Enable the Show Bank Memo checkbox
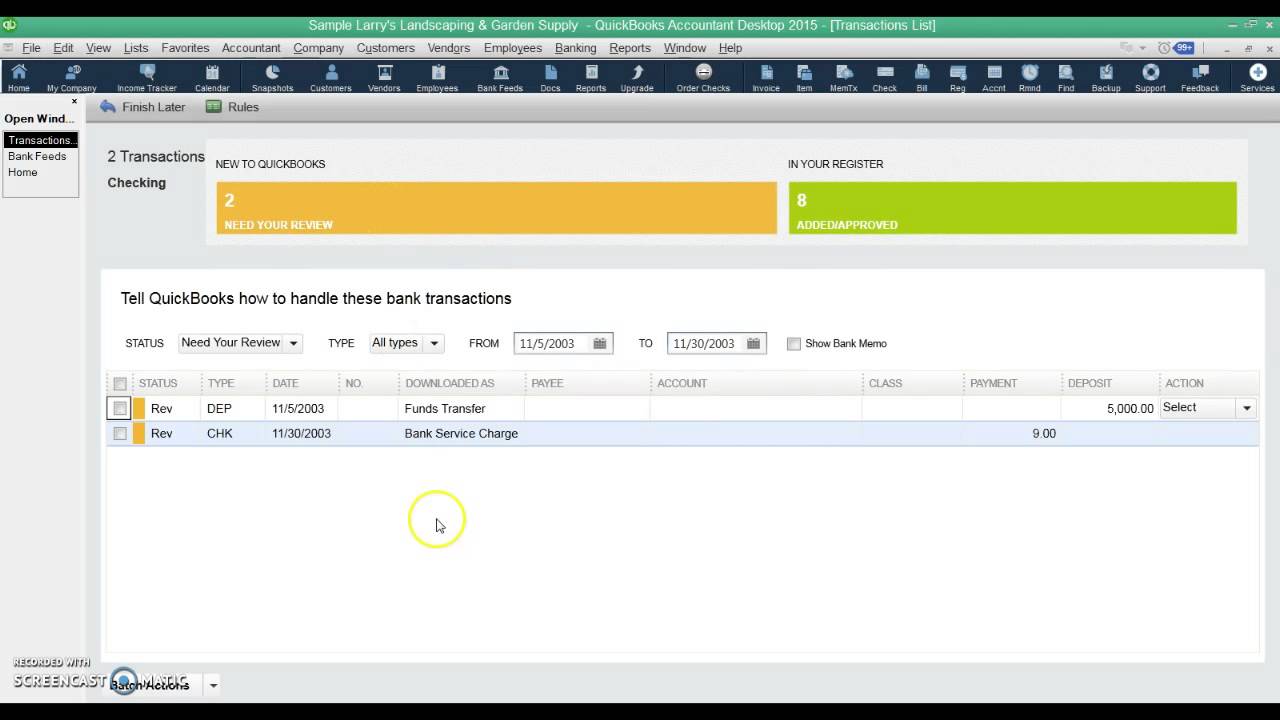 794,343
